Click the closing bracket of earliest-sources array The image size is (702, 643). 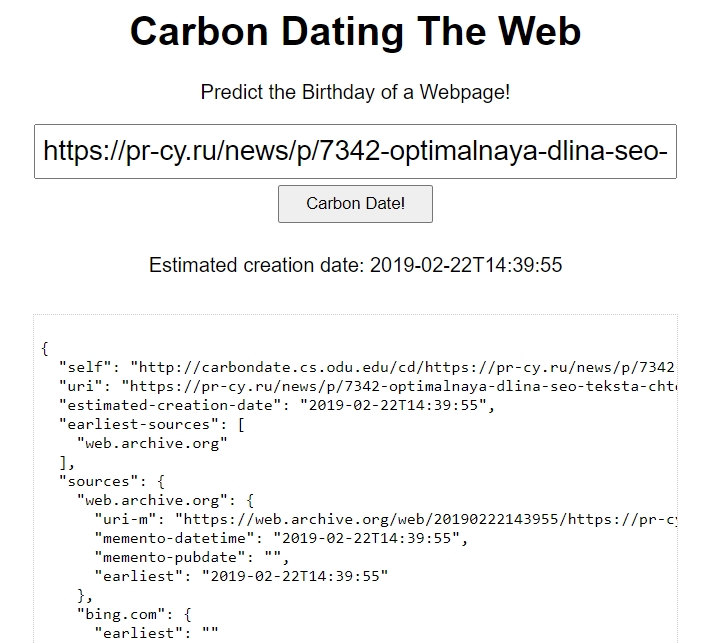coord(63,462)
